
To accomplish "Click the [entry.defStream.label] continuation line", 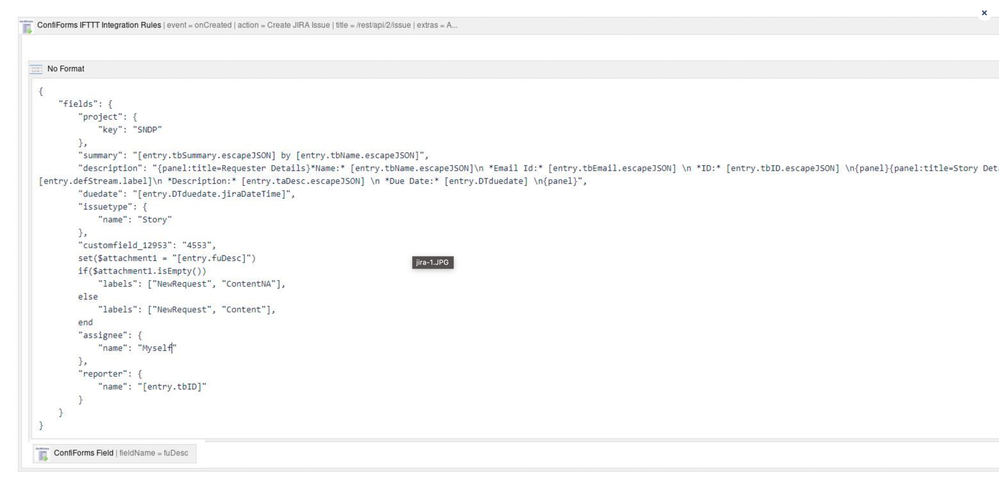I will pos(313,181).
